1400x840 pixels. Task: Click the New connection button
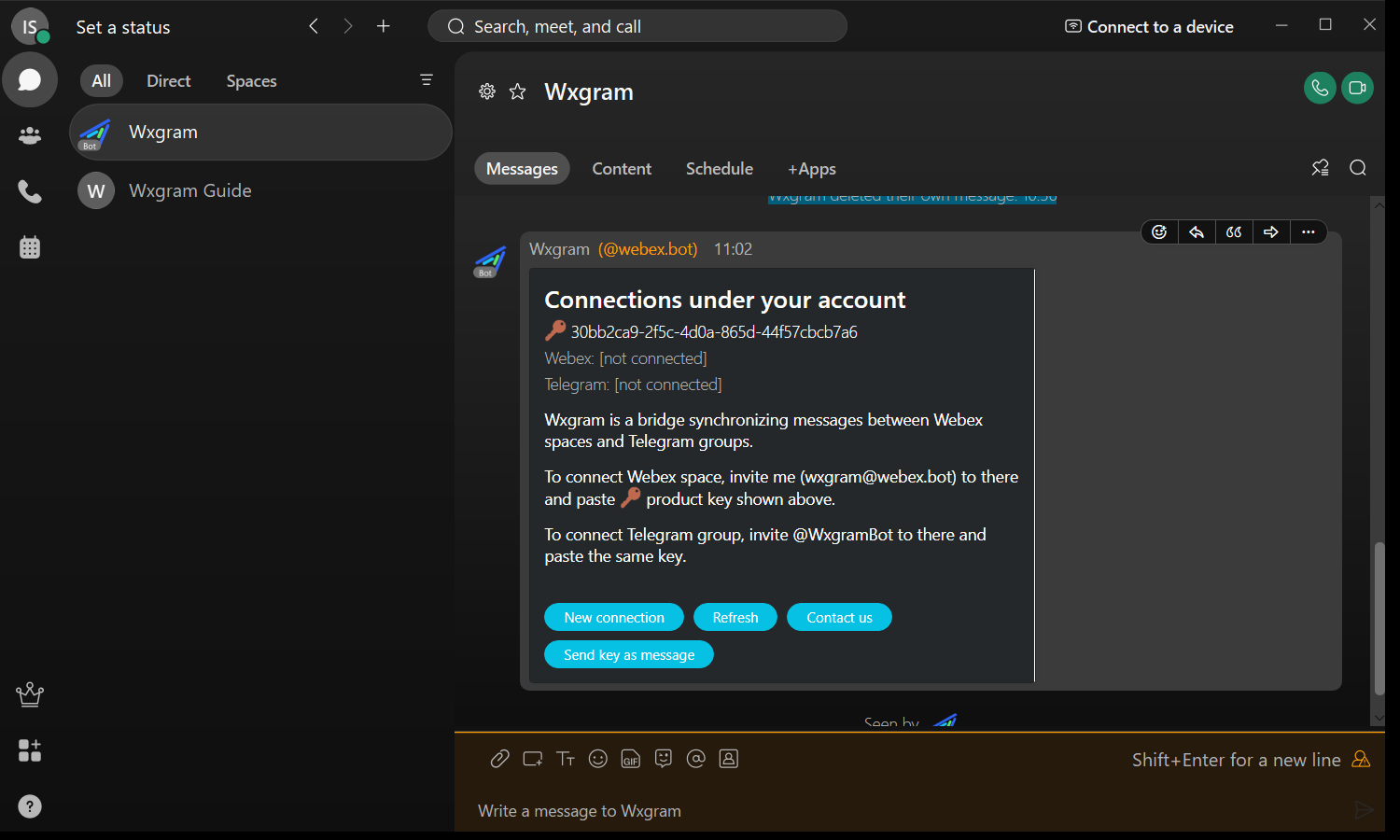pyautogui.click(x=613, y=618)
